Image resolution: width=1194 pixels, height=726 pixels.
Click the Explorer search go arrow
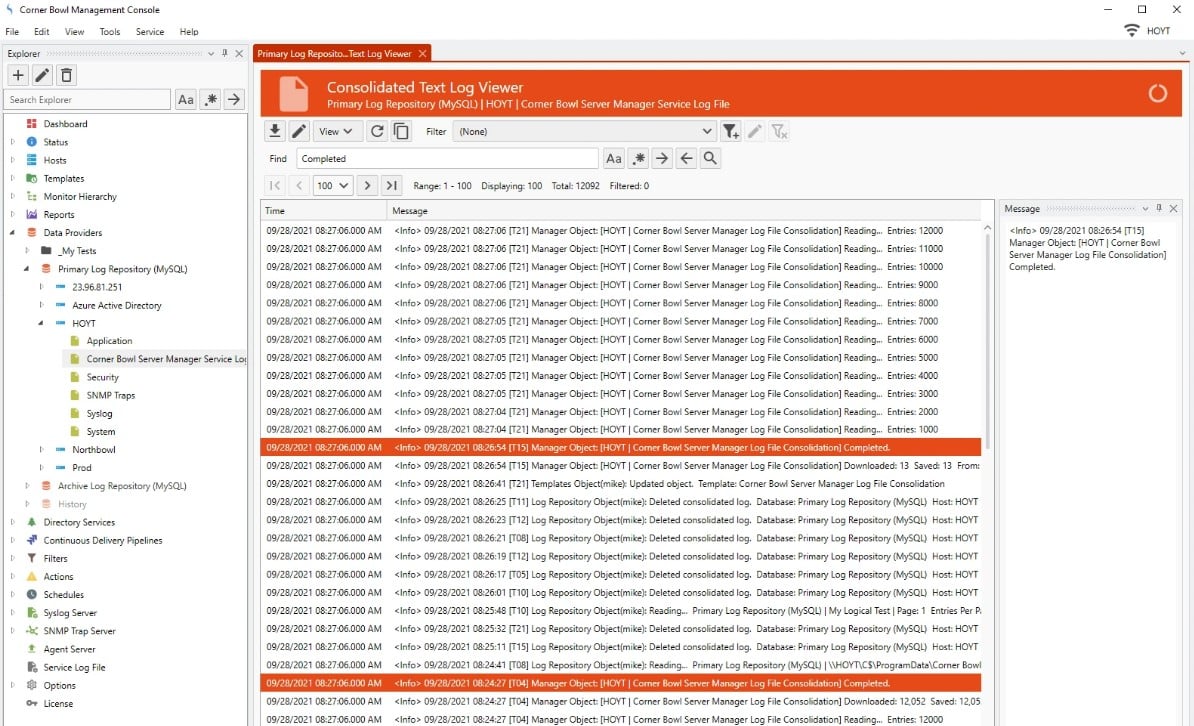(234, 100)
